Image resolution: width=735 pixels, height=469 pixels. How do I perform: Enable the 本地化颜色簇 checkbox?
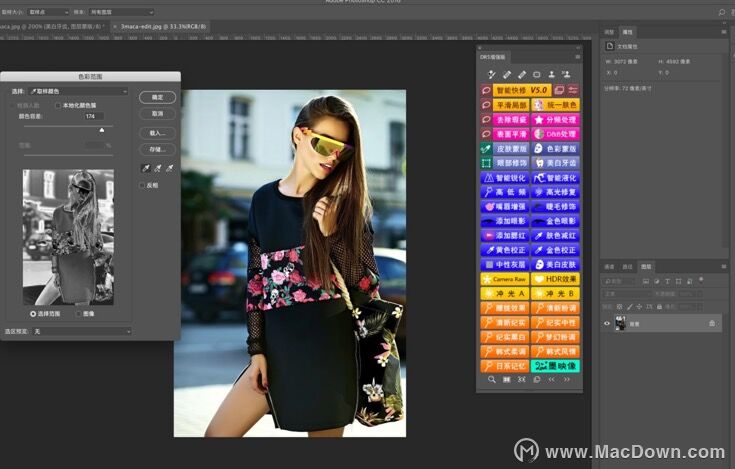pos(58,105)
